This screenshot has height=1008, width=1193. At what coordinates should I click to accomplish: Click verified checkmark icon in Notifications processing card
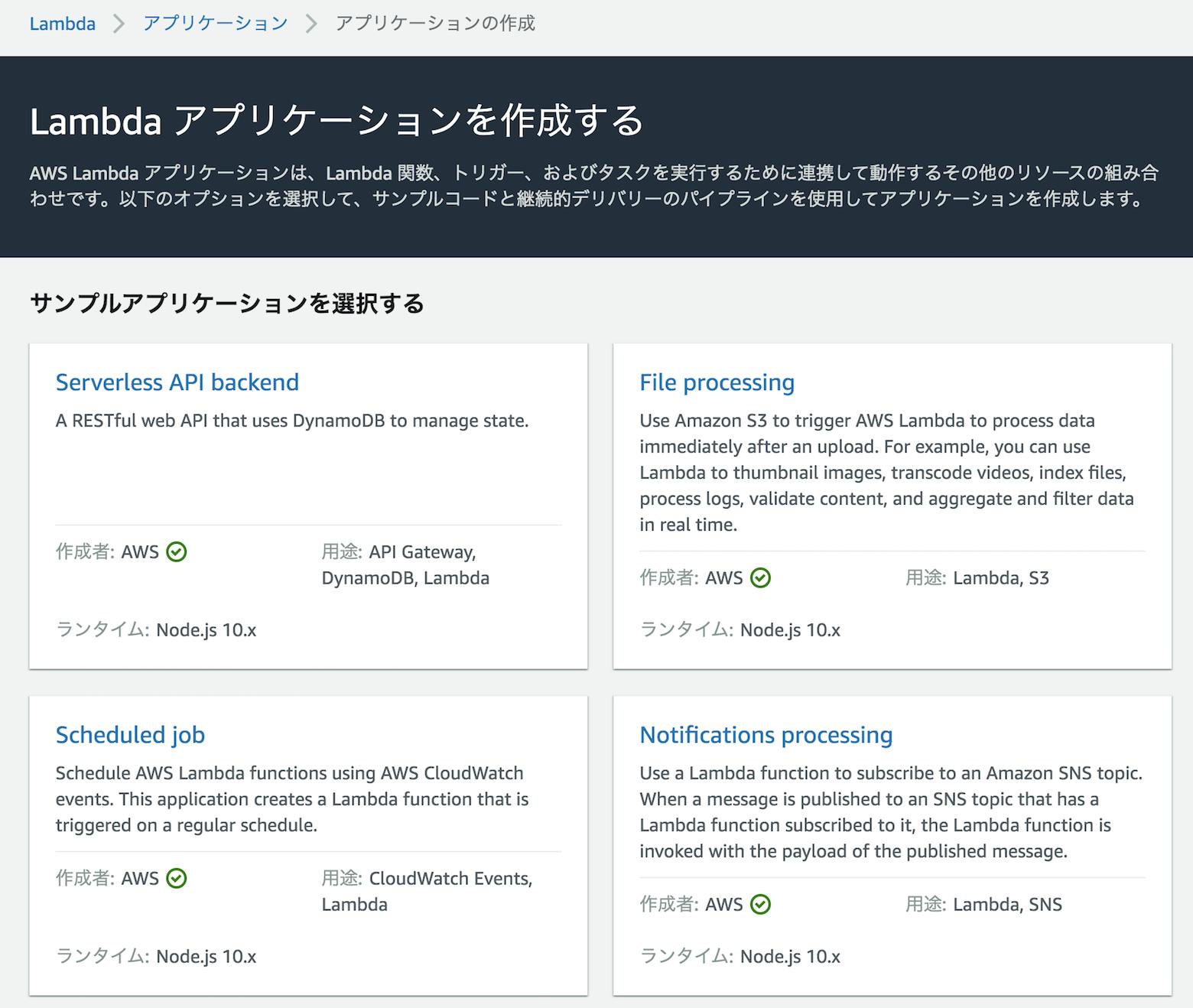[760, 904]
